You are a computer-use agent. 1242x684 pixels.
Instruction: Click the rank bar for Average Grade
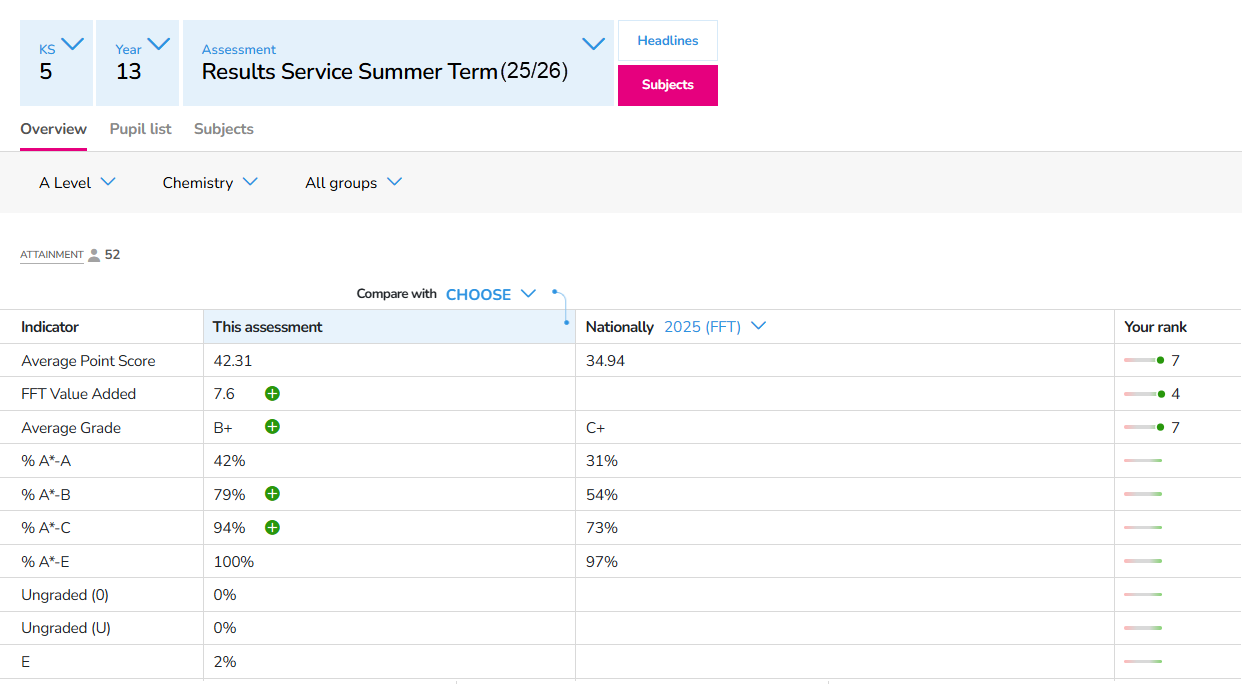1144,427
